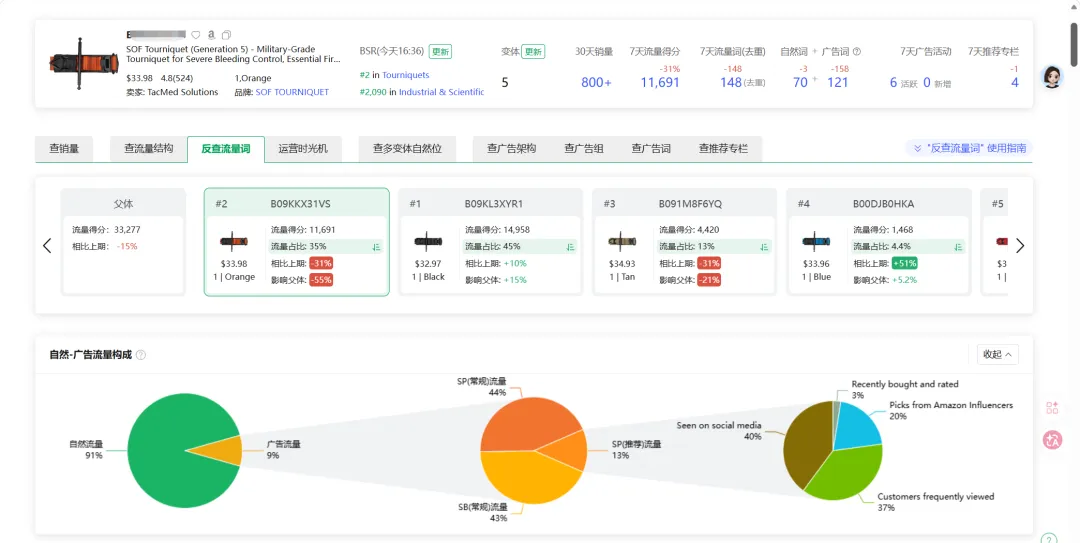Screen dimensions: 1080x543
Task: Click the help icon next to 广告词
Action: point(857,52)
